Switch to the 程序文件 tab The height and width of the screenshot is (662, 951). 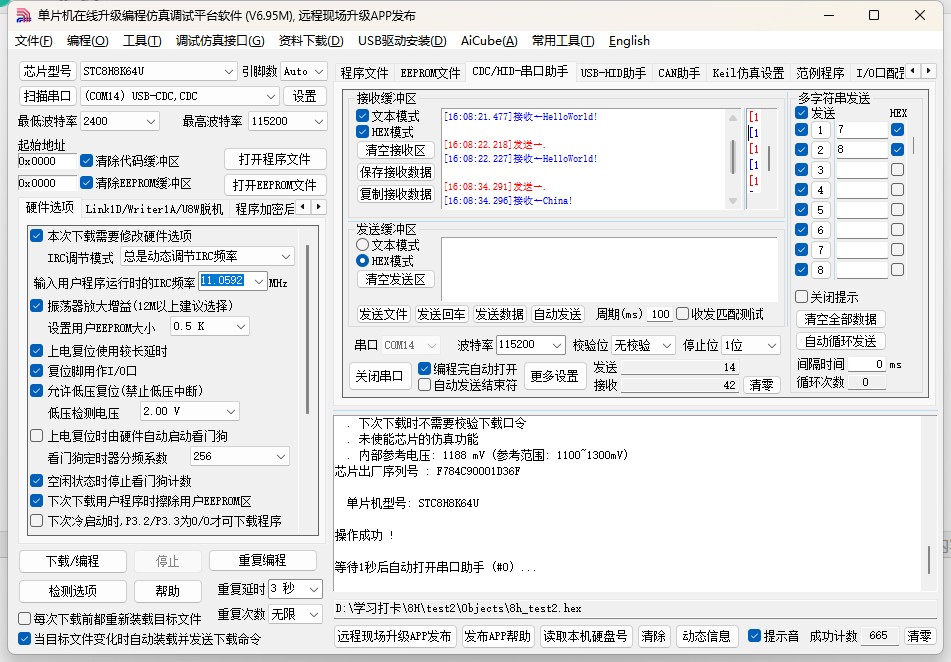[364, 73]
